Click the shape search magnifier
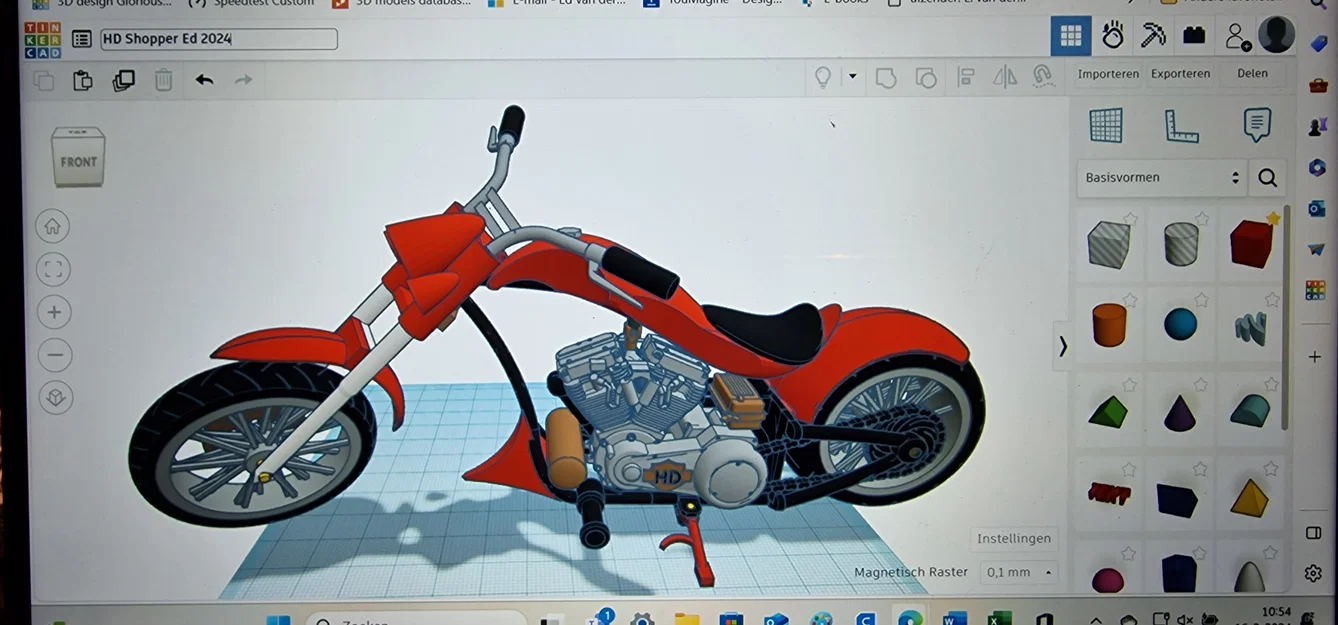The width and height of the screenshot is (1338, 625). 1267,178
